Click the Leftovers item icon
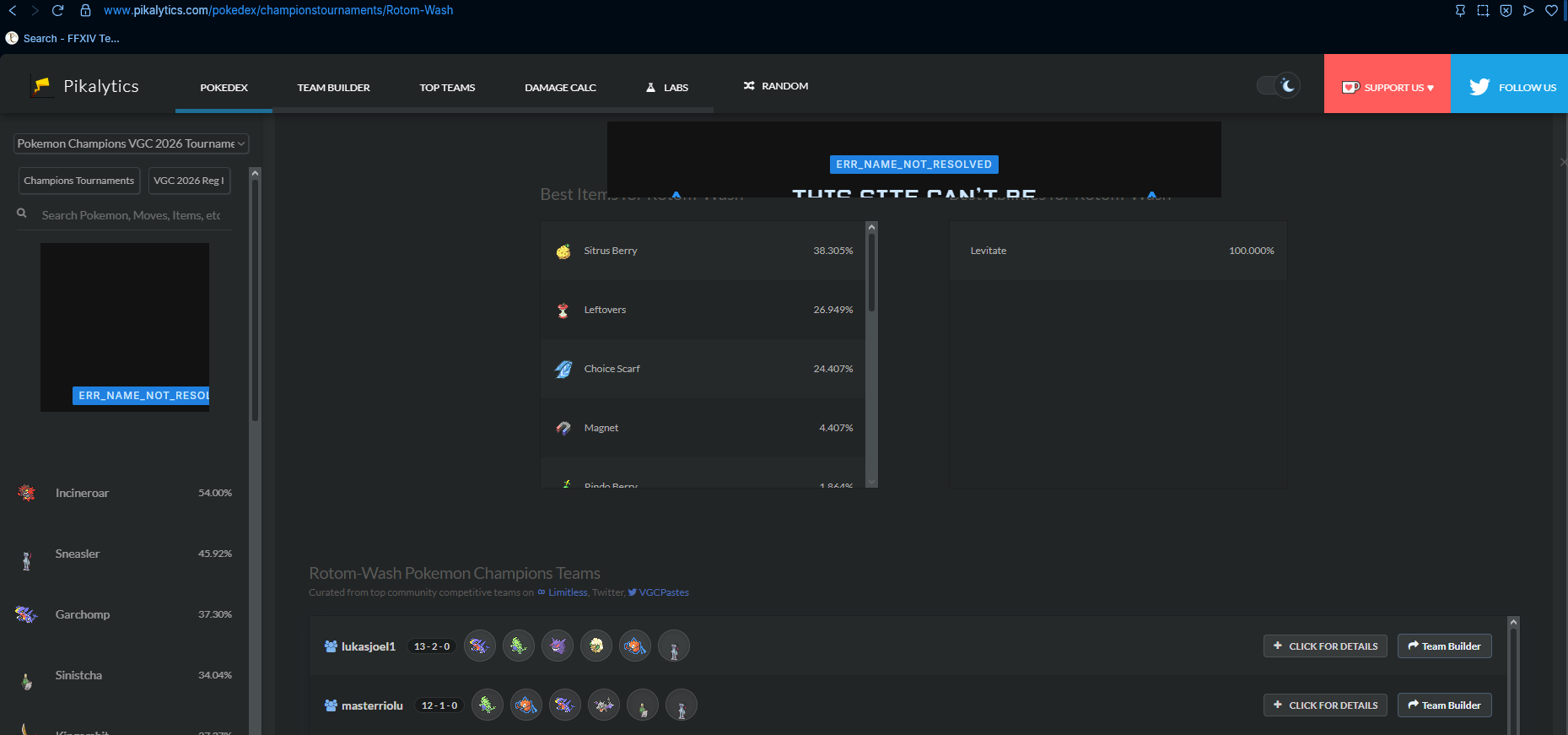Screen dimensions: 1568x735 click(x=563, y=310)
